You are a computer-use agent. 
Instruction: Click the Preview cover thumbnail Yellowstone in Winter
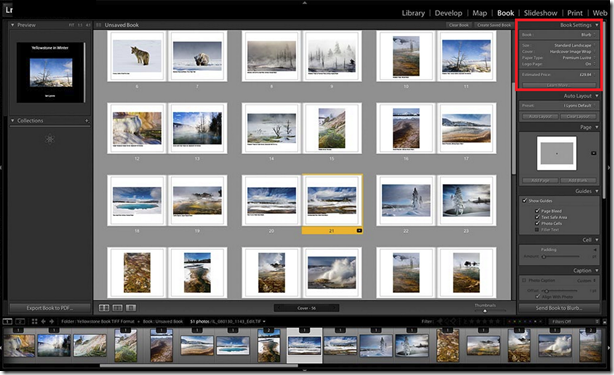tap(50, 72)
